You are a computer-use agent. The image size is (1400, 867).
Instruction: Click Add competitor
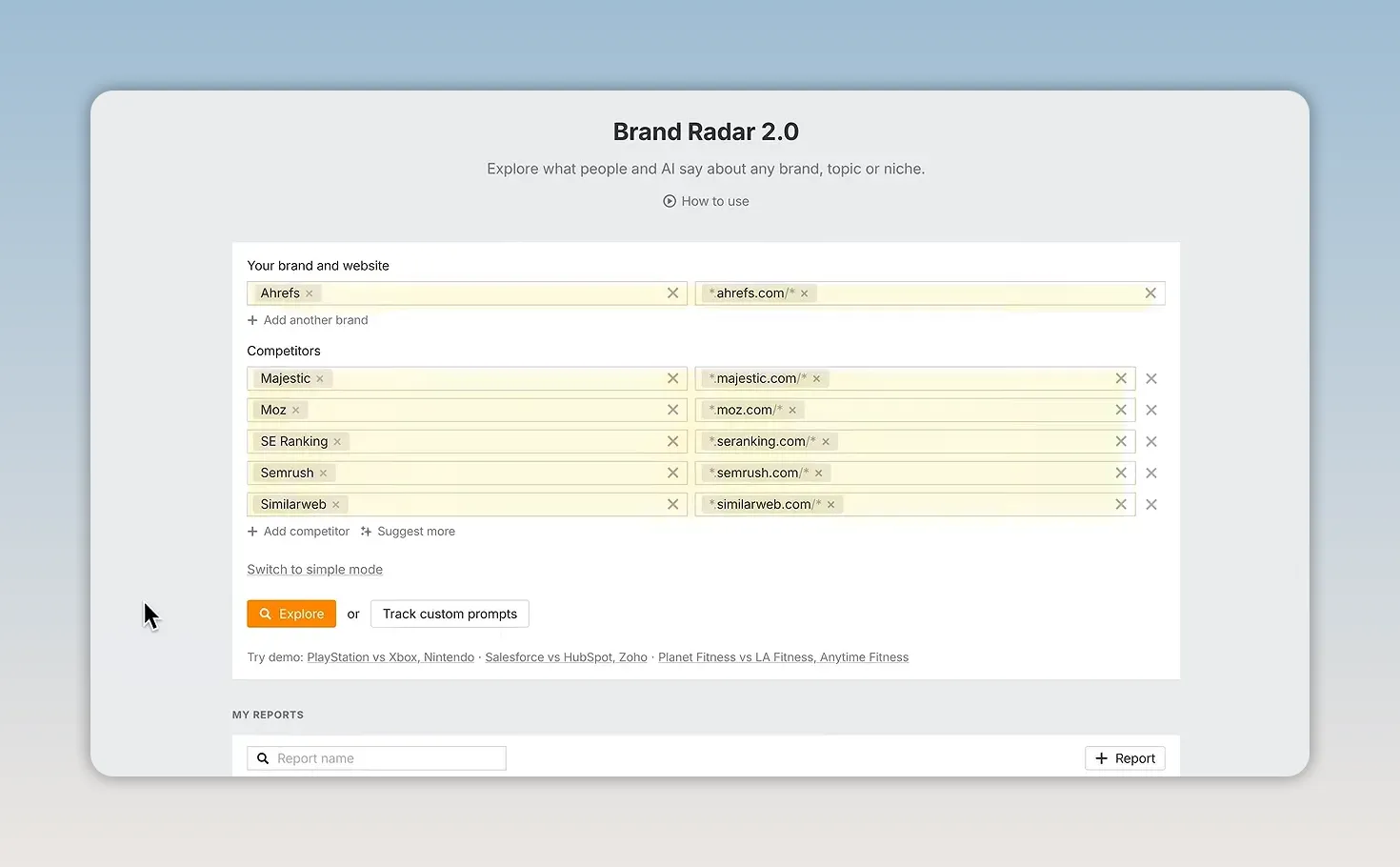pyautogui.click(x=298, y=532)
